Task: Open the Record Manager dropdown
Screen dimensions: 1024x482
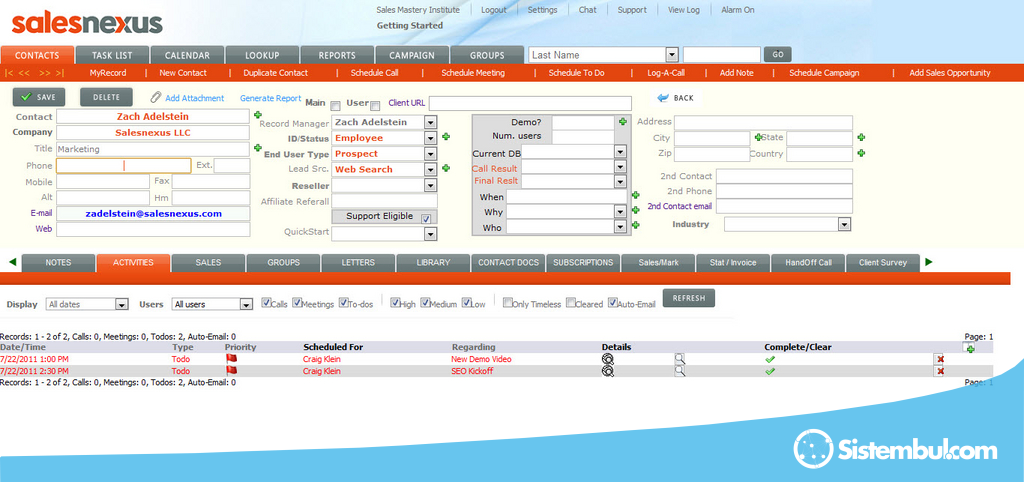Action: (430, 122)
